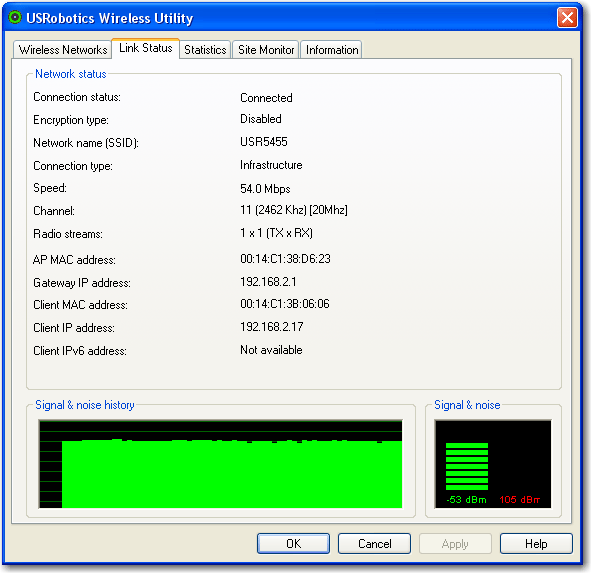Switch to the Wireless Networks tab
The width and height of the screenshot is (591, 573).
pyautogui.click(x=63, y=50)
